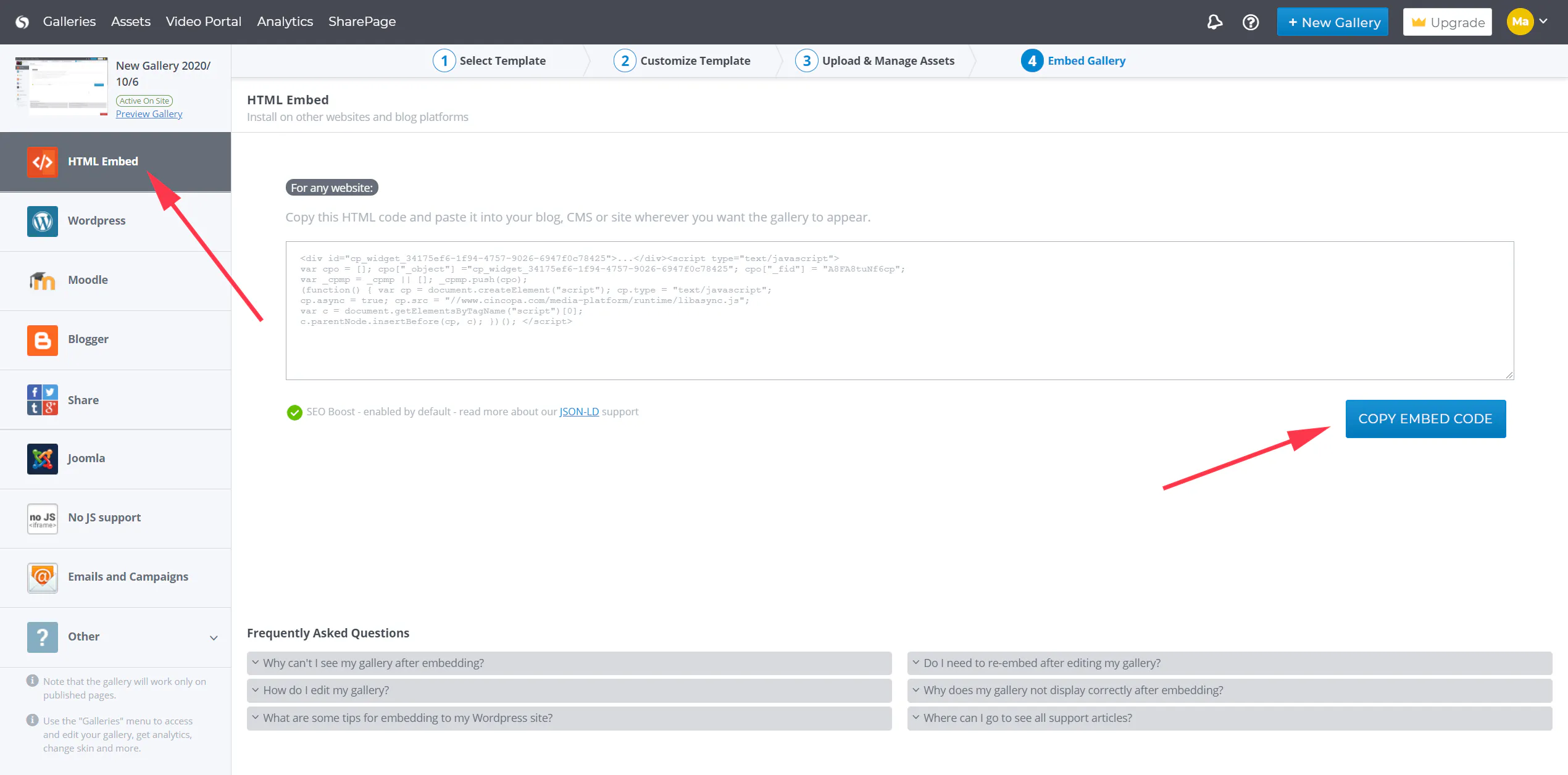This screenshot has height=775, width=1568.
Task: Click the gallery preview thumbnail
Action: click(x=62, y=86)
